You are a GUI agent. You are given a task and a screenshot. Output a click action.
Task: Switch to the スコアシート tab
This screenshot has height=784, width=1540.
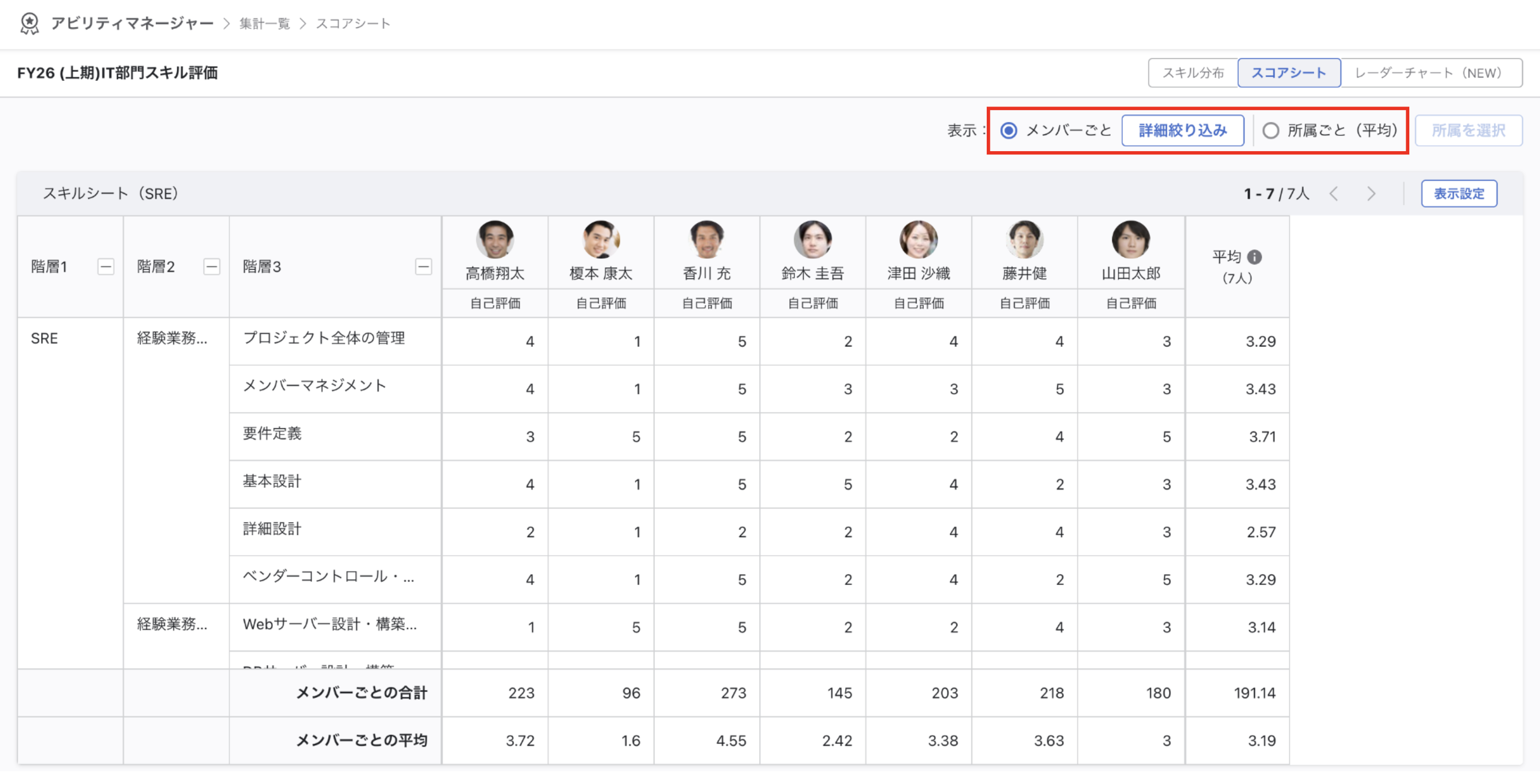point(1289,73)
